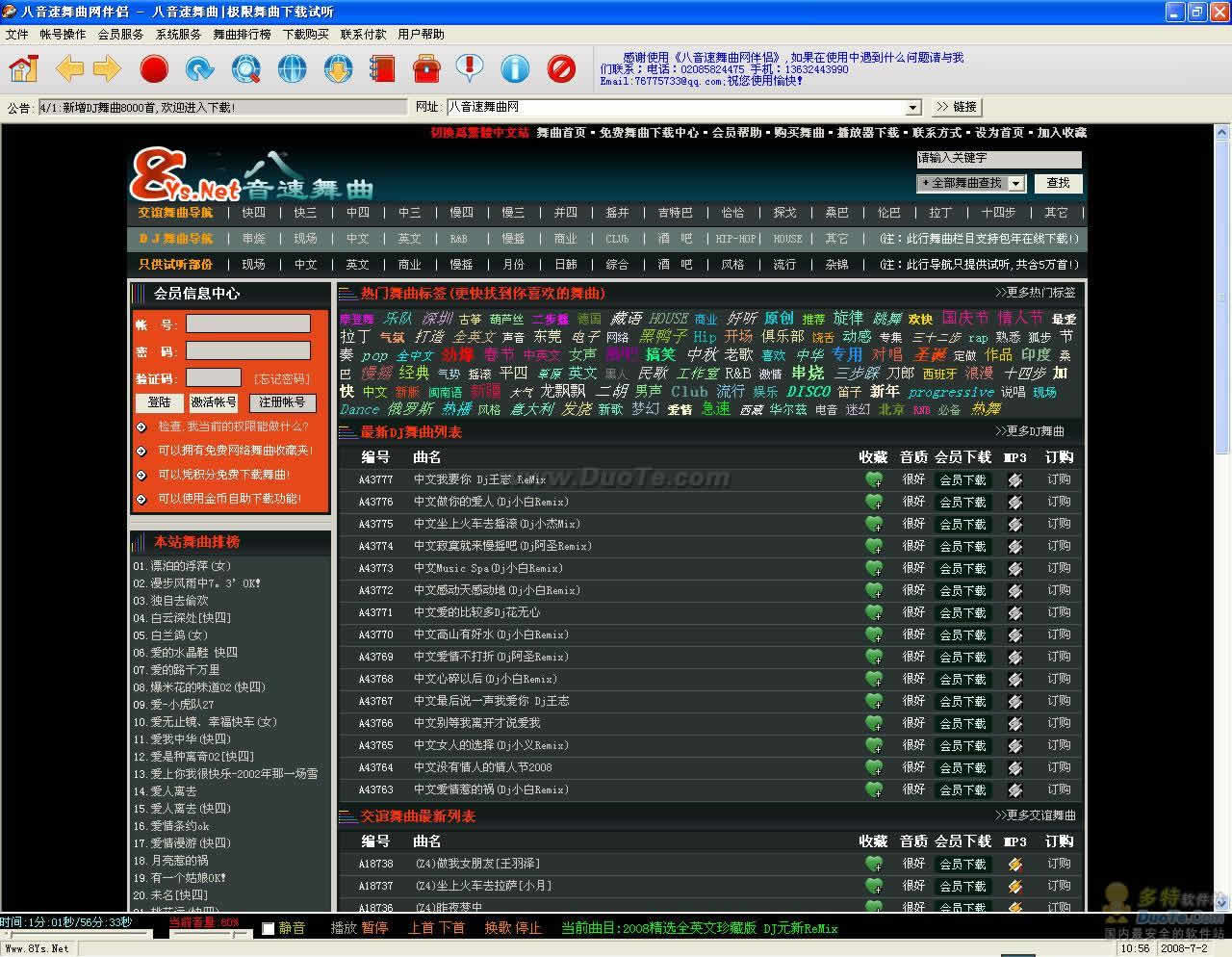1232x957 pixels.
Task: Open the 网址 address dropdown
Action: [913, 108]
